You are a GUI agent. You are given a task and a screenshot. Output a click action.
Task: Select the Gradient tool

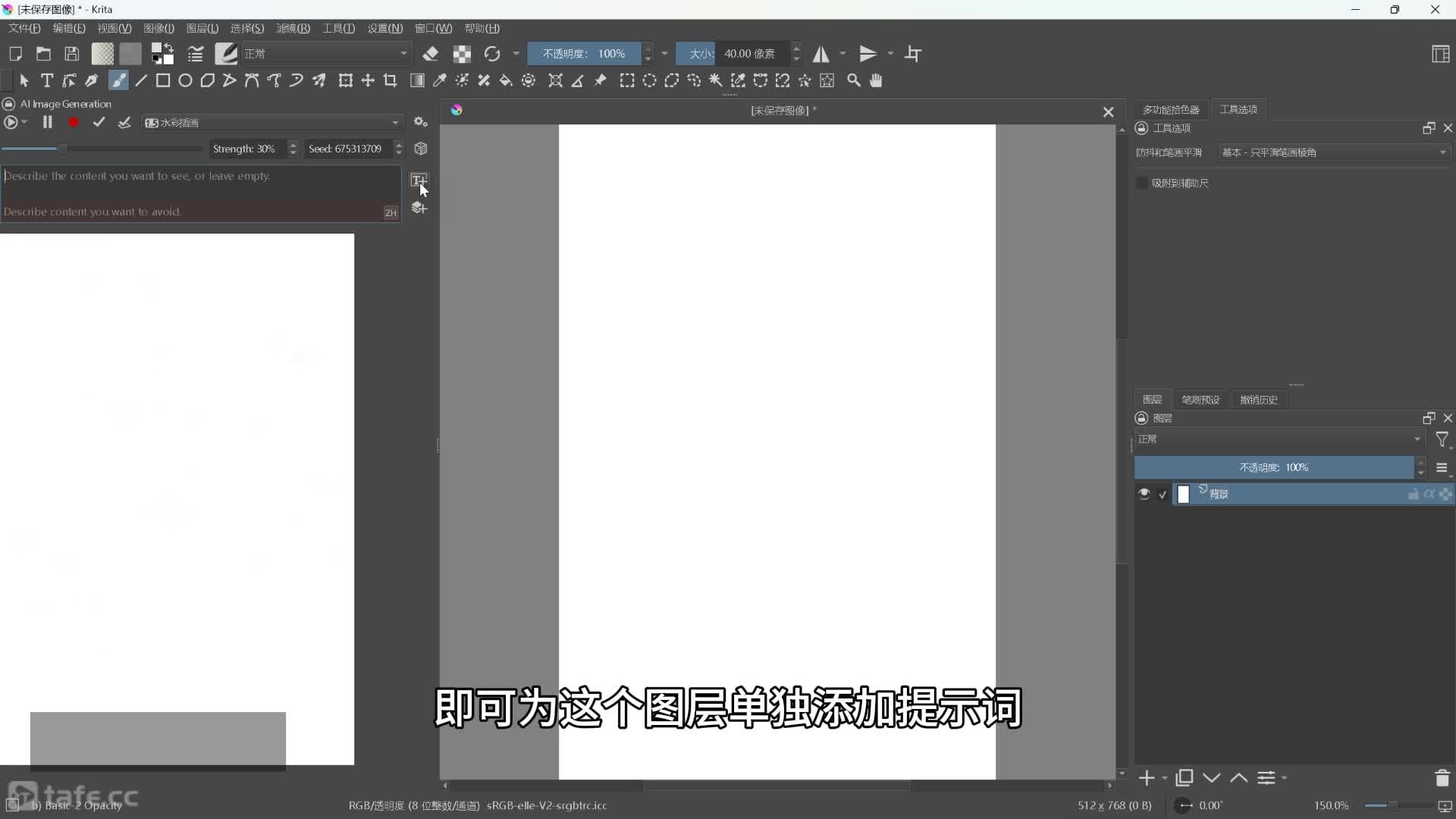417,80
